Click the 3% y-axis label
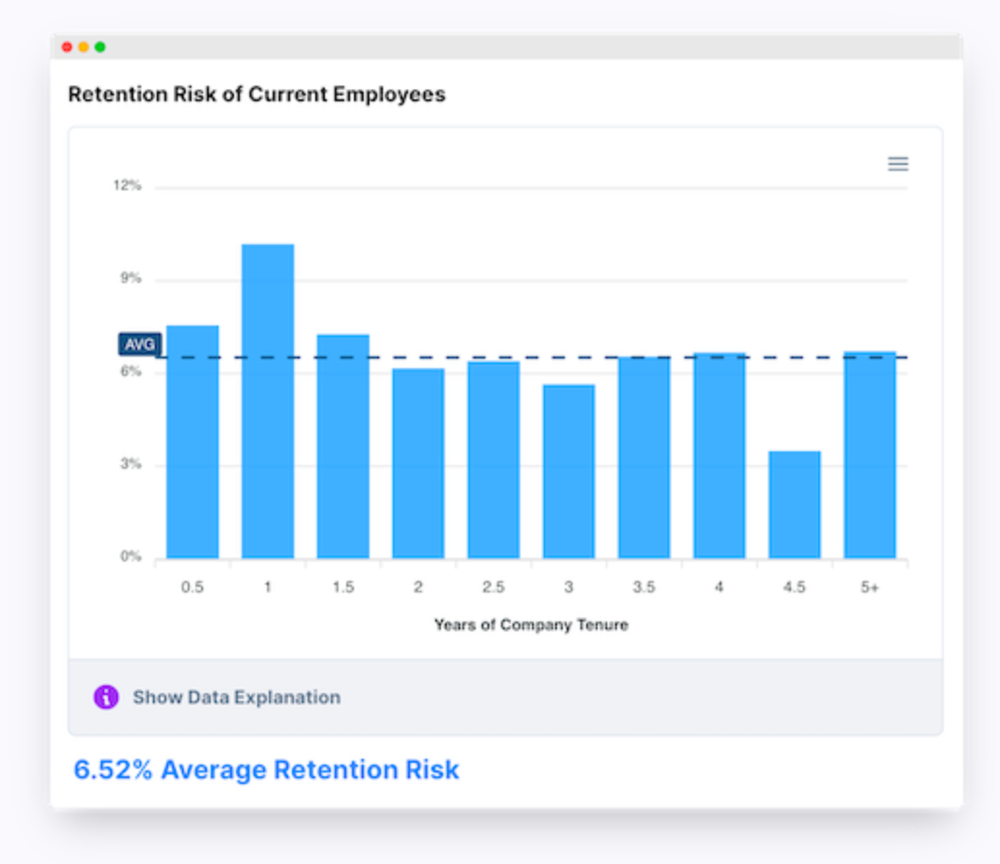 point(131,464)
